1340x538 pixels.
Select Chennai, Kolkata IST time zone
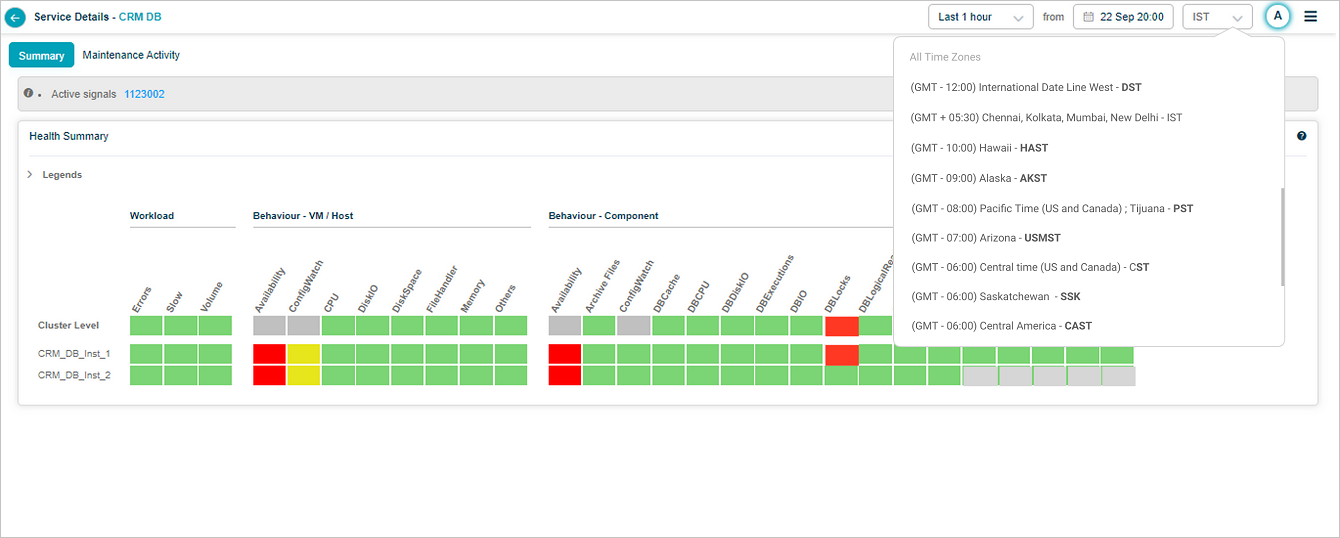(x=1046, y=118)
